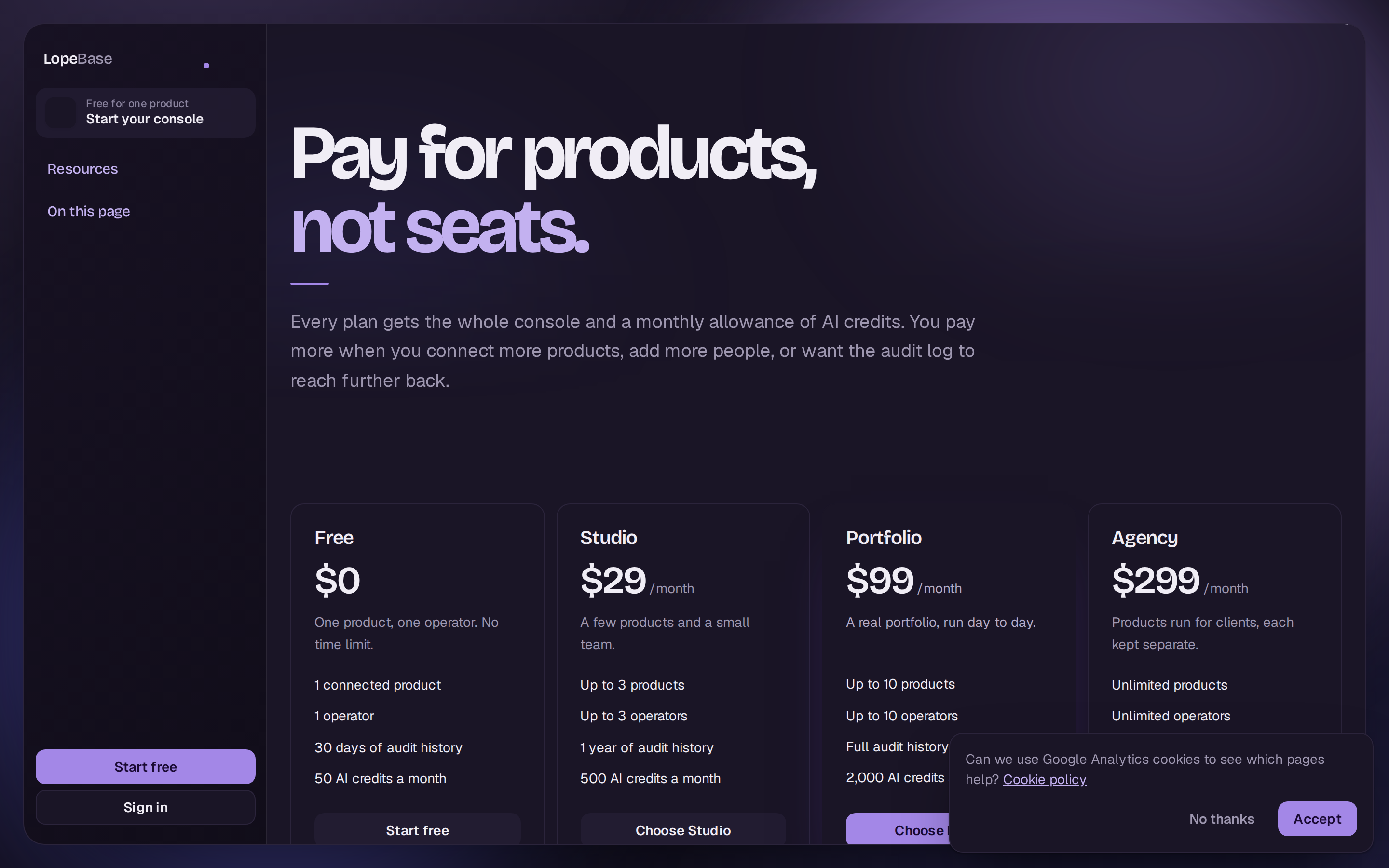Click the purple Start free sidebar button
This screenshot has height=868, width=1389.
tap(145, 766)
